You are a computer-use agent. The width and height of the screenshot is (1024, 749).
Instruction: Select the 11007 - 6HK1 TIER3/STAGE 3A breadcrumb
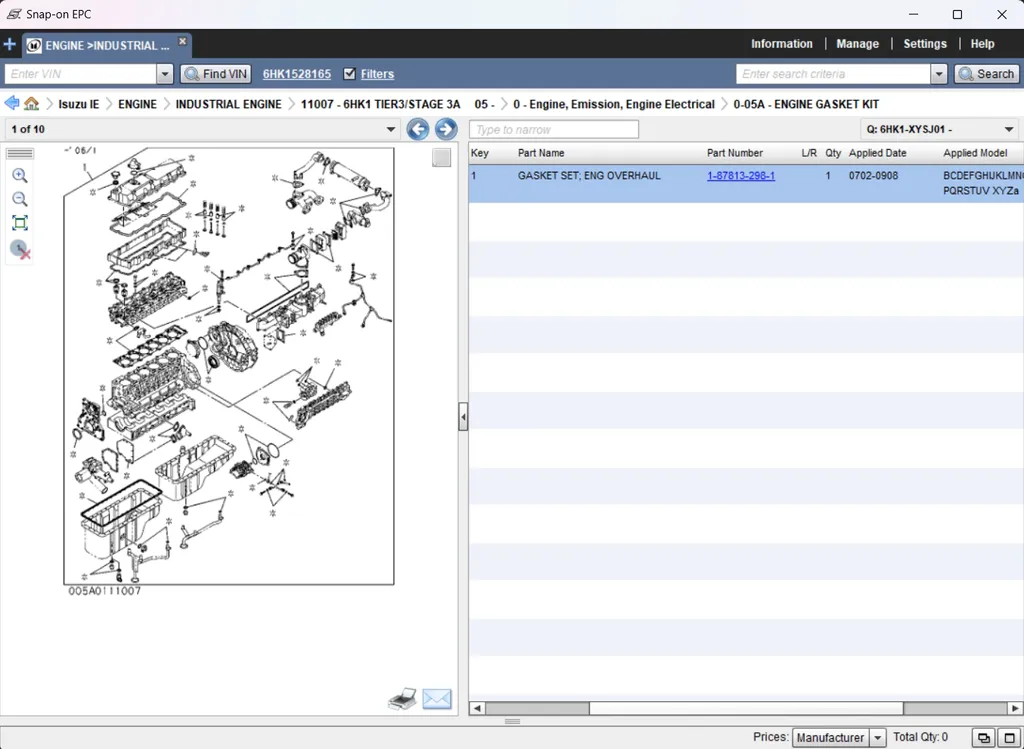pos(381,104)
